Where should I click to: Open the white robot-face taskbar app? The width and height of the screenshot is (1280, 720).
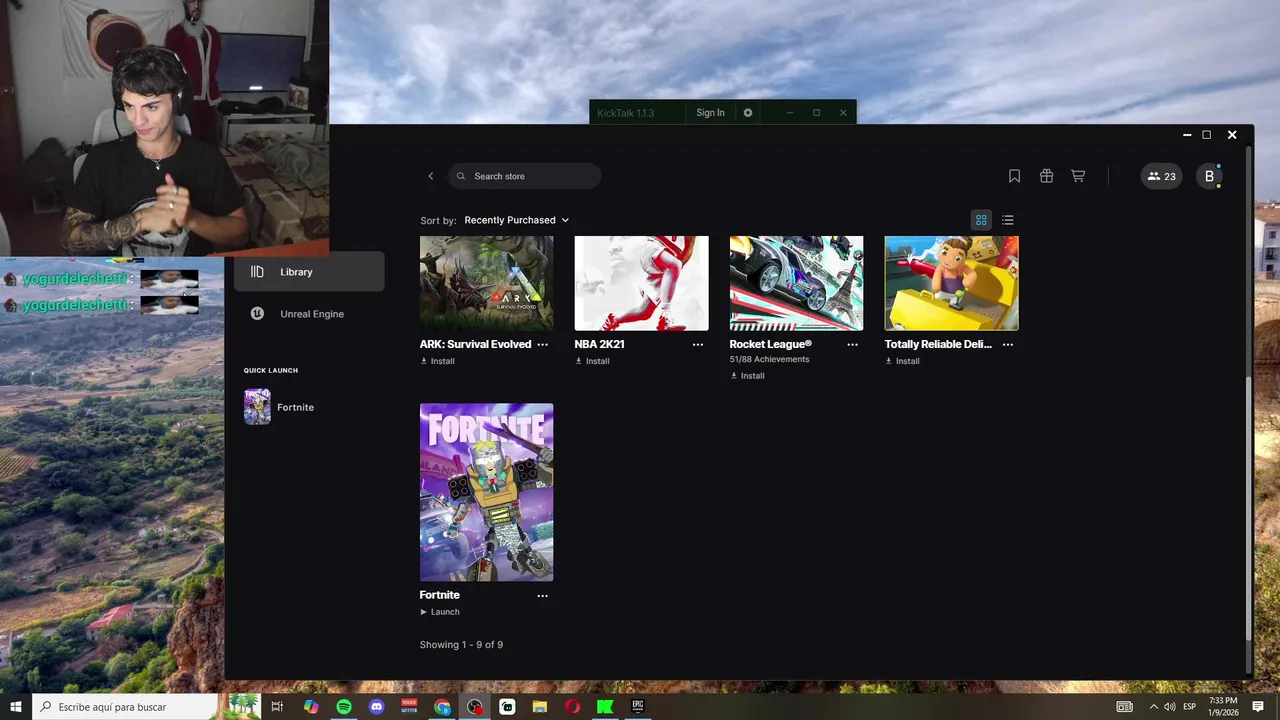[507, 707]
